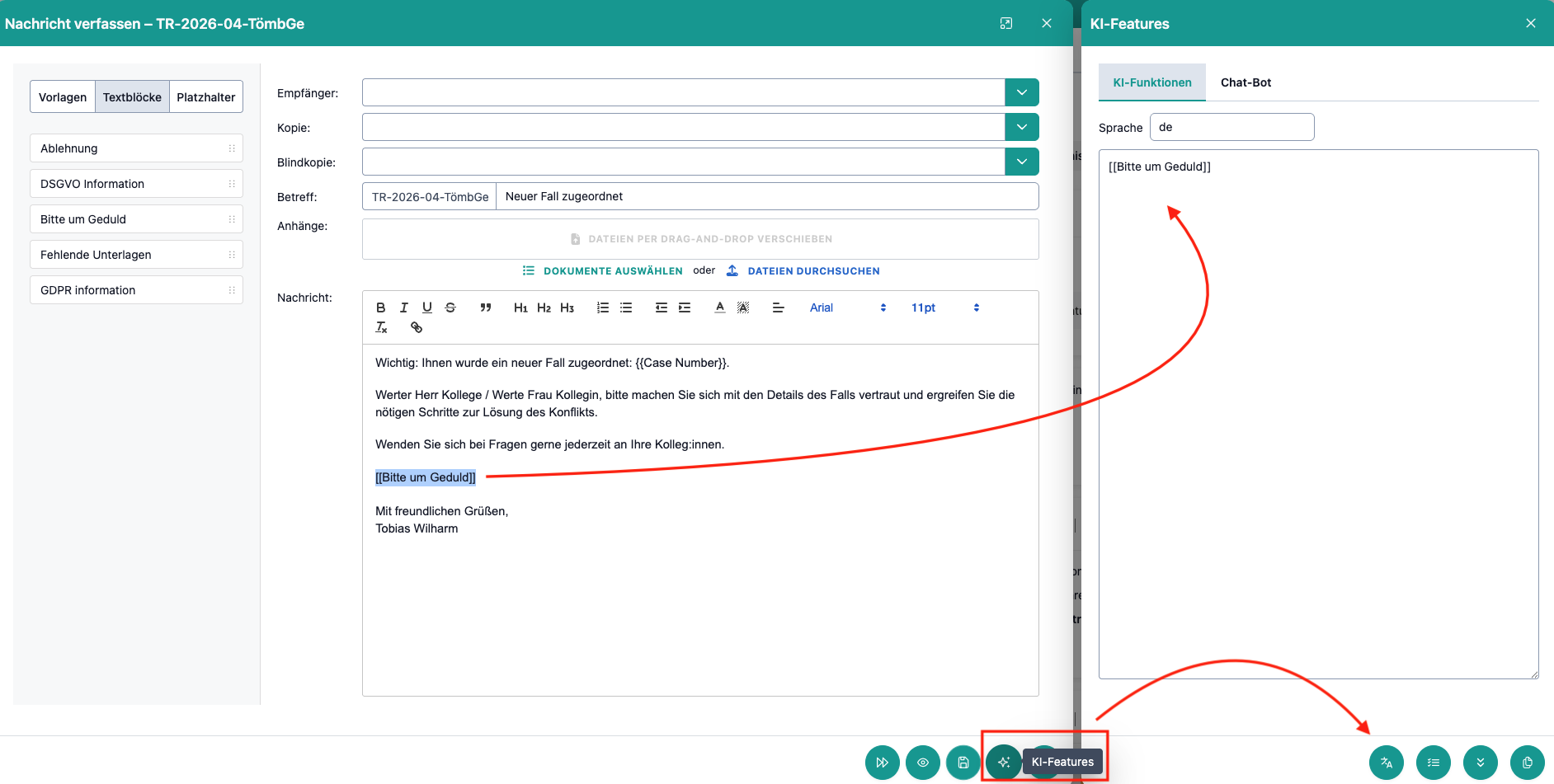This screenshot has width=1554, height=784.
Task: Grab the drag handle of Ablehnung block
Action: tap(232, 148)
